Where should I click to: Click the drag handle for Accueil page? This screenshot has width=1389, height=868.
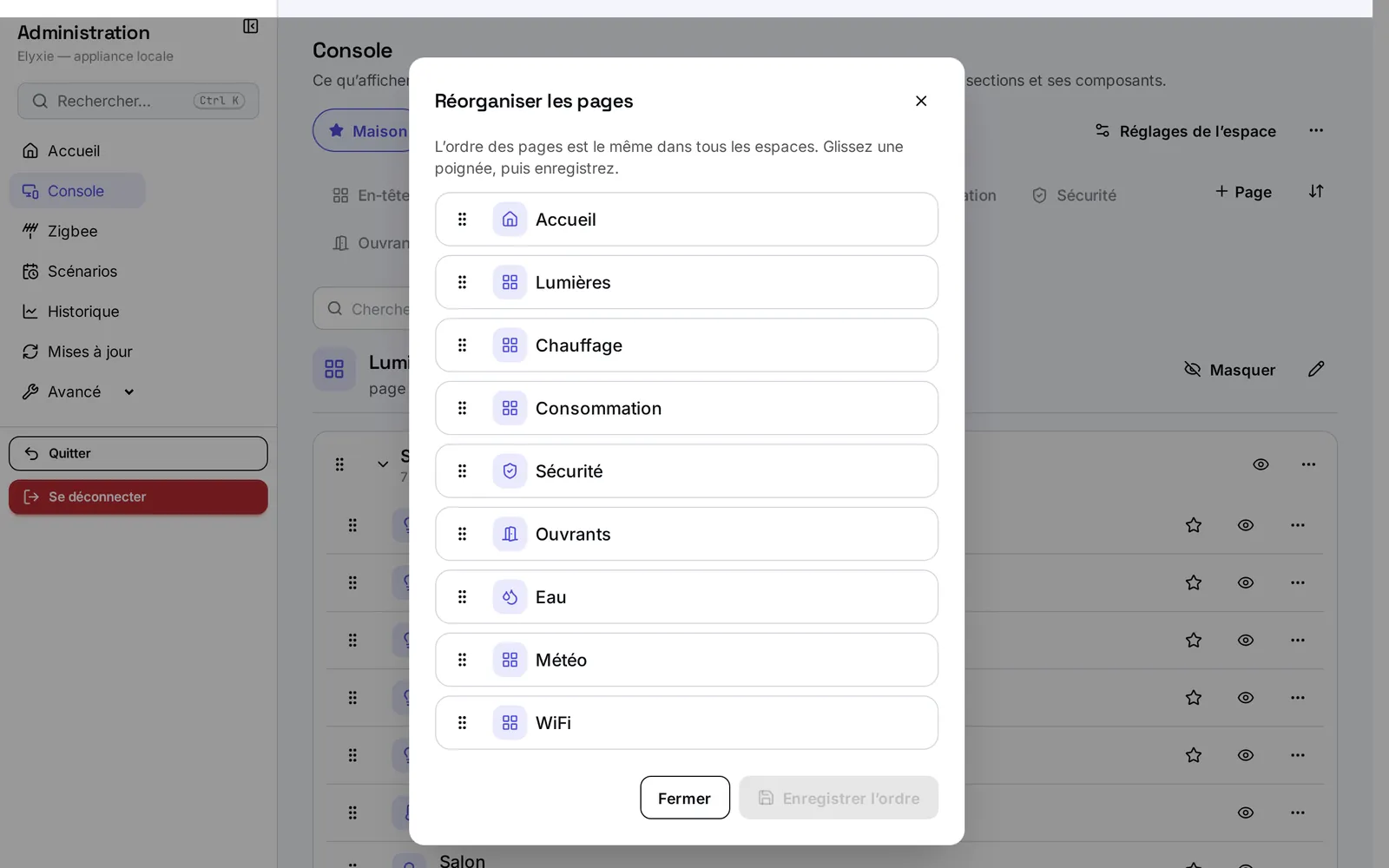[x=462, y=220]
